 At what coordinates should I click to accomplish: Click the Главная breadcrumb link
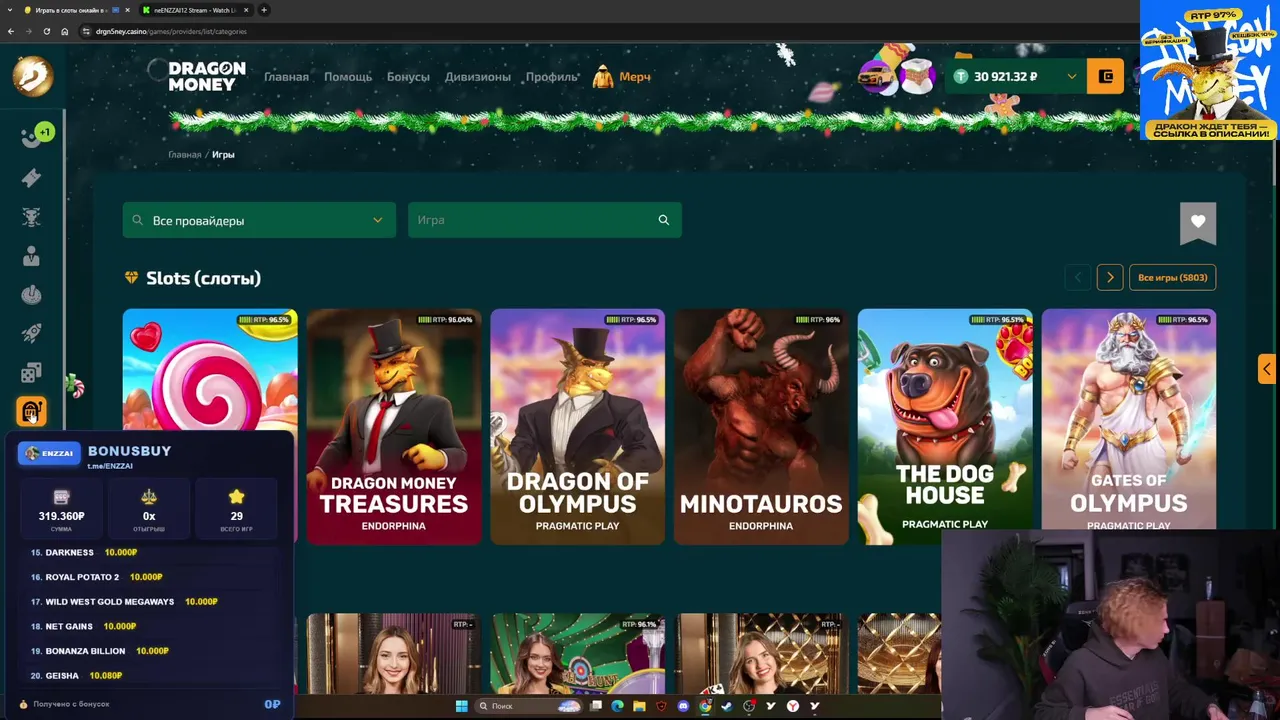(x=184, y=155)
